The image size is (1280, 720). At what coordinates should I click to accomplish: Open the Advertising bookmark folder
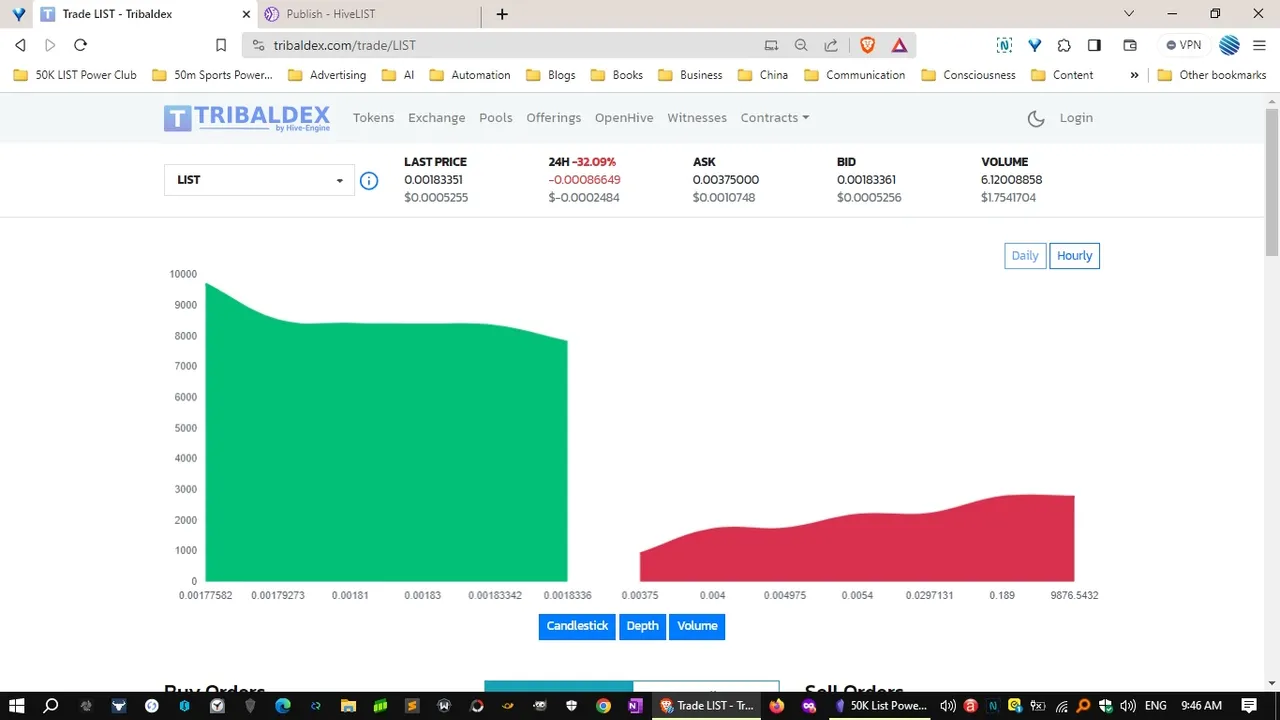click(327, 75)
